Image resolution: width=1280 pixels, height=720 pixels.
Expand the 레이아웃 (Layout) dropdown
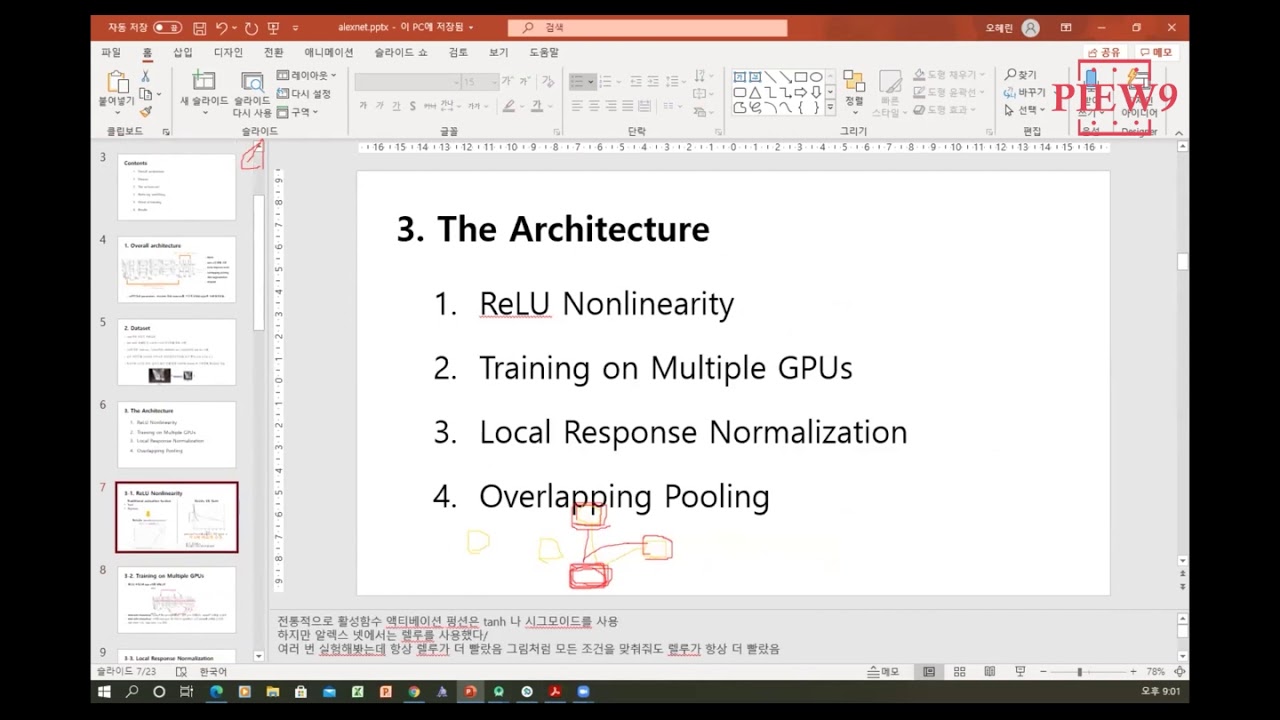(x=306, y=76)
